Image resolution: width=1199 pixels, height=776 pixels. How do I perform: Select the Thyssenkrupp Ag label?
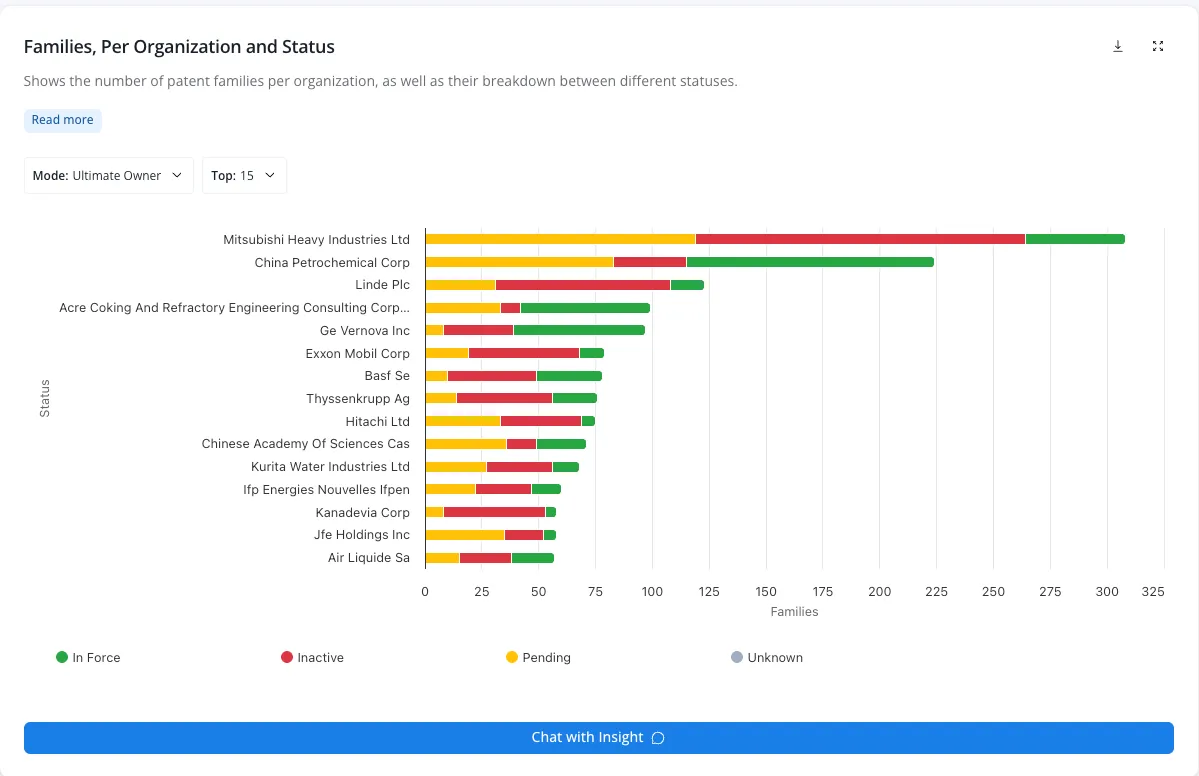tap(358, 398)
